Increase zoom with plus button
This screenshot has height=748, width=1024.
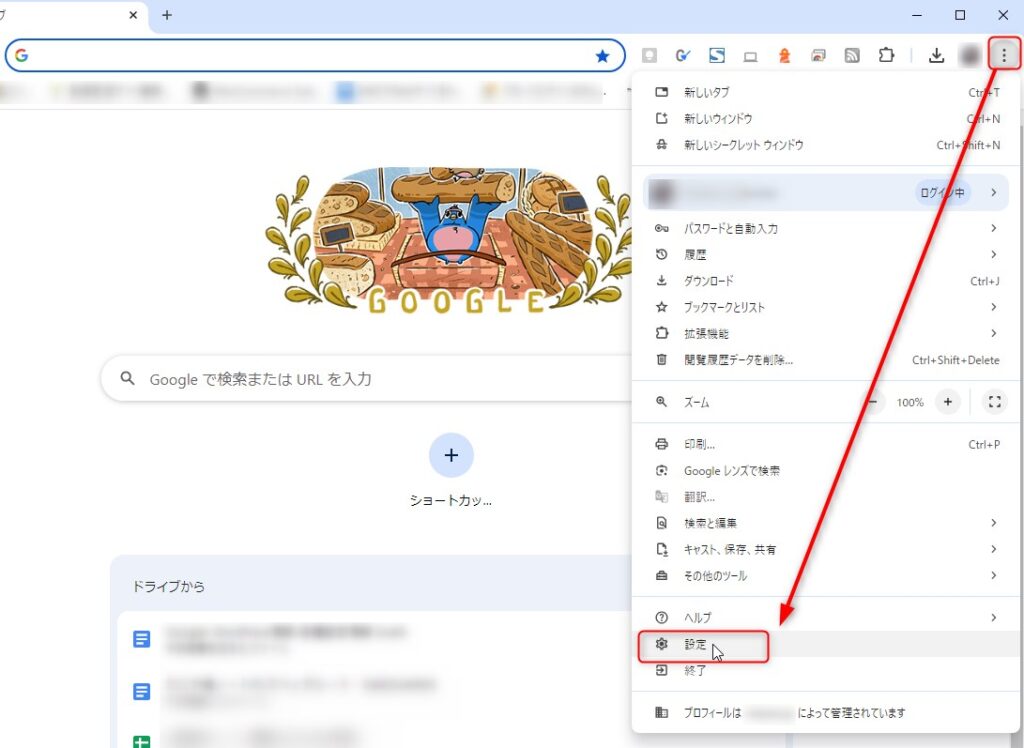click(x=948, y=402)
